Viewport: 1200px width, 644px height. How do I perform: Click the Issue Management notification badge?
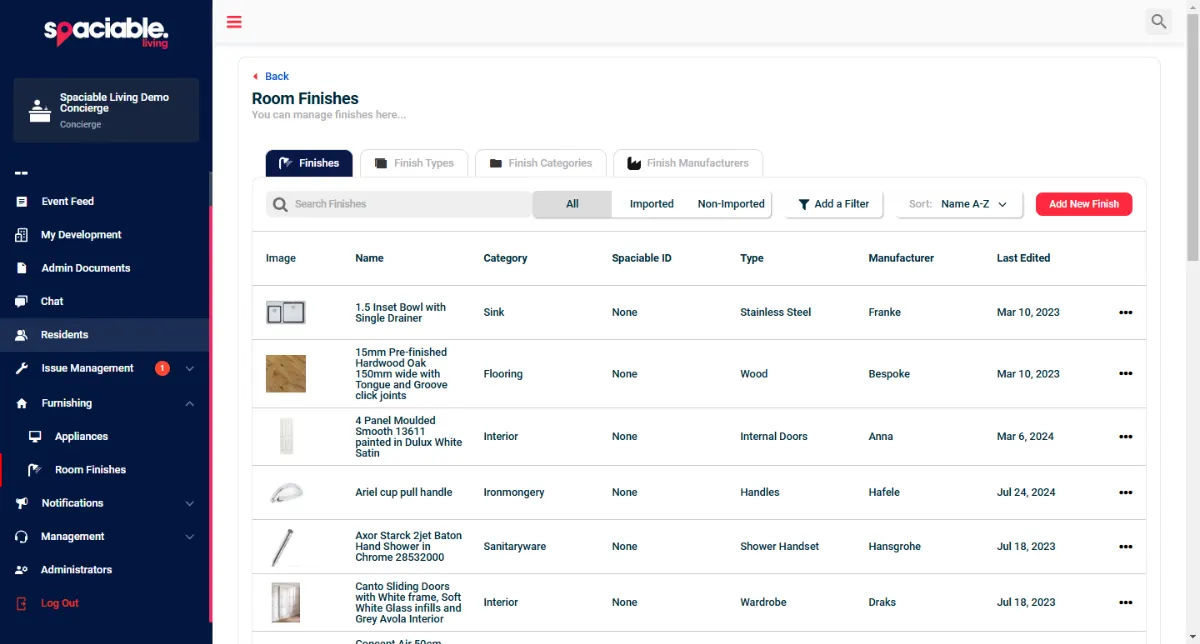[162, 368]
